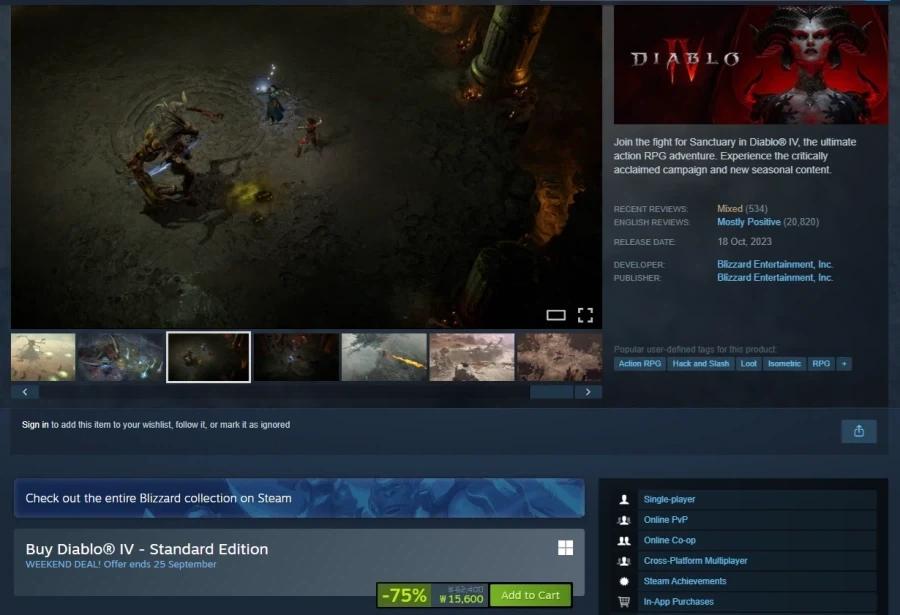
Task: Open the Steam Achievements link
Action: point(685,581)
